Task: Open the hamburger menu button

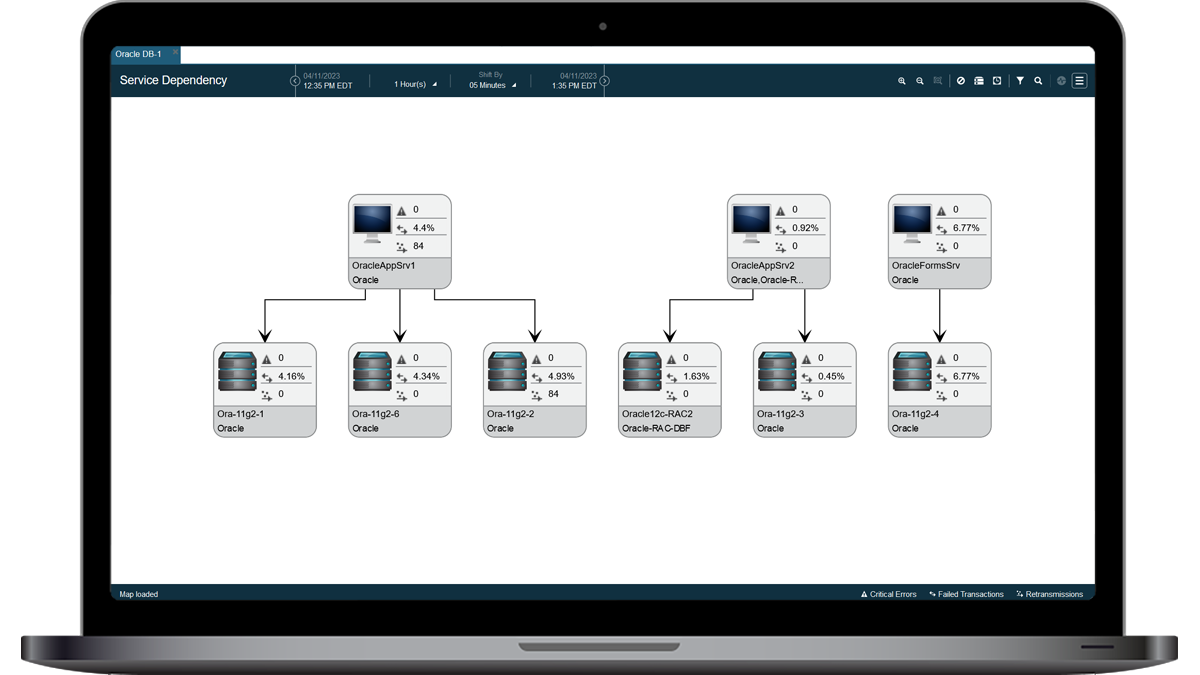Action: (1080, 81)
